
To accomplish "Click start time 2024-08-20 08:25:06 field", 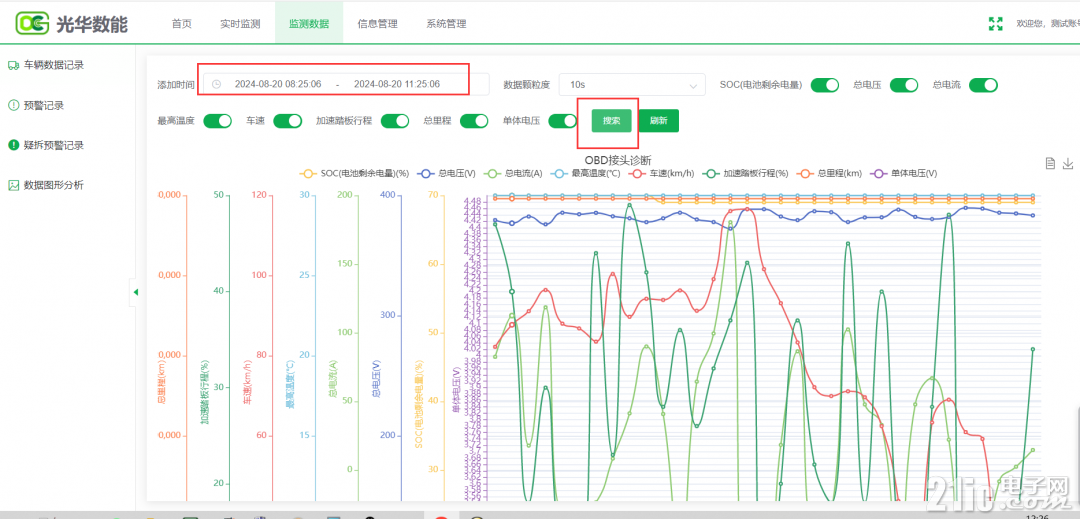I will point(278,85).
